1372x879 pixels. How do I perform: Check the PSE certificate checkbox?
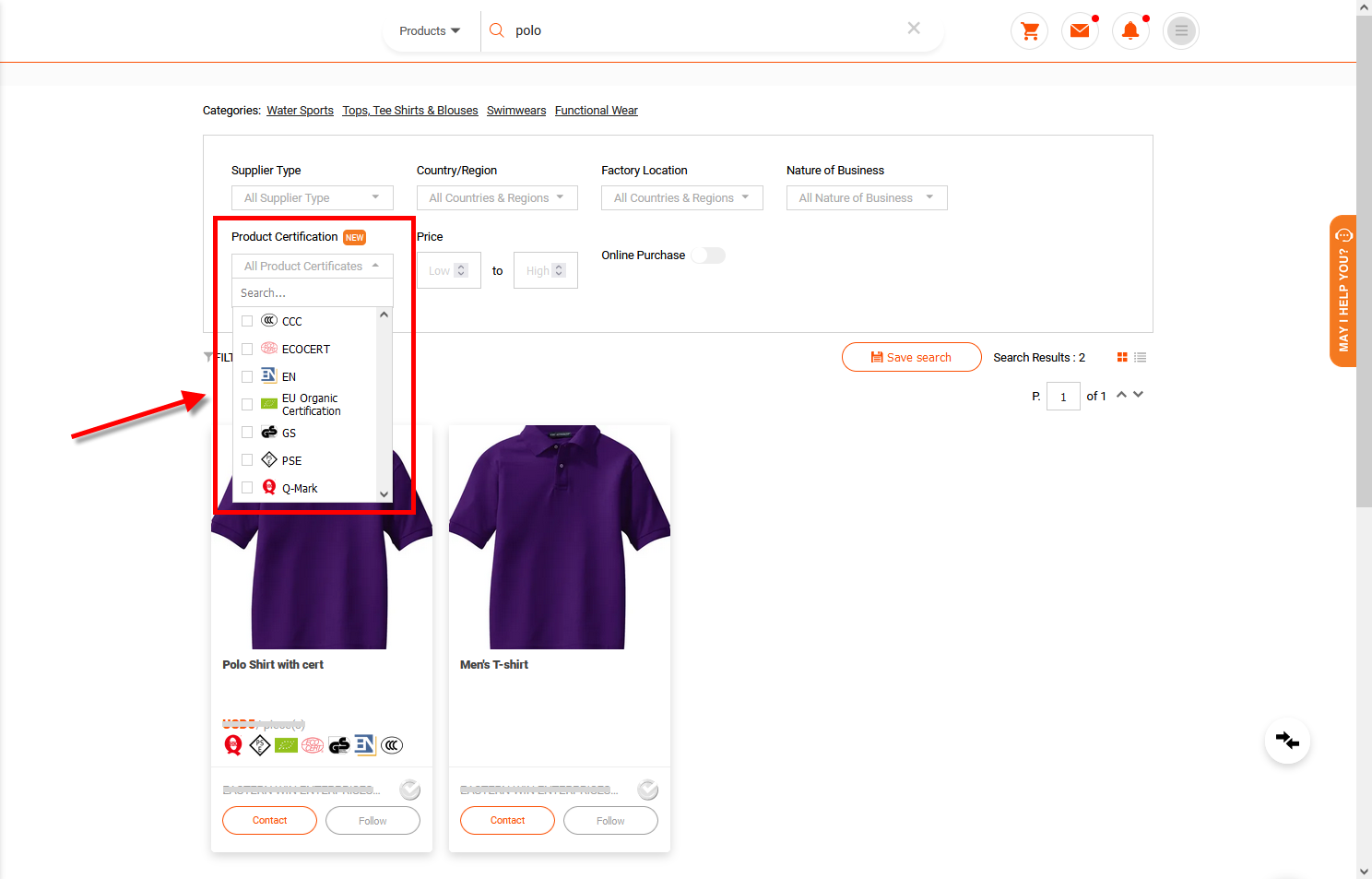247,459
